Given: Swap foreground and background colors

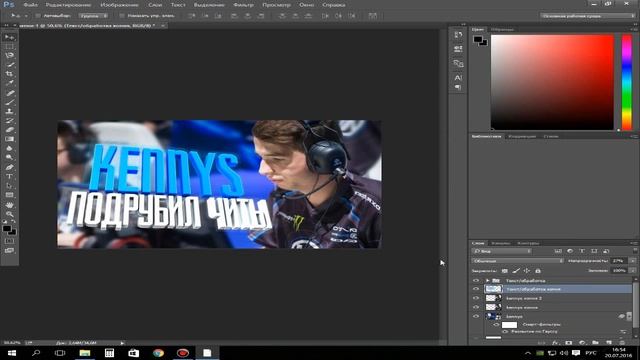Looking at the screenshot, I should tap(13, 222).
